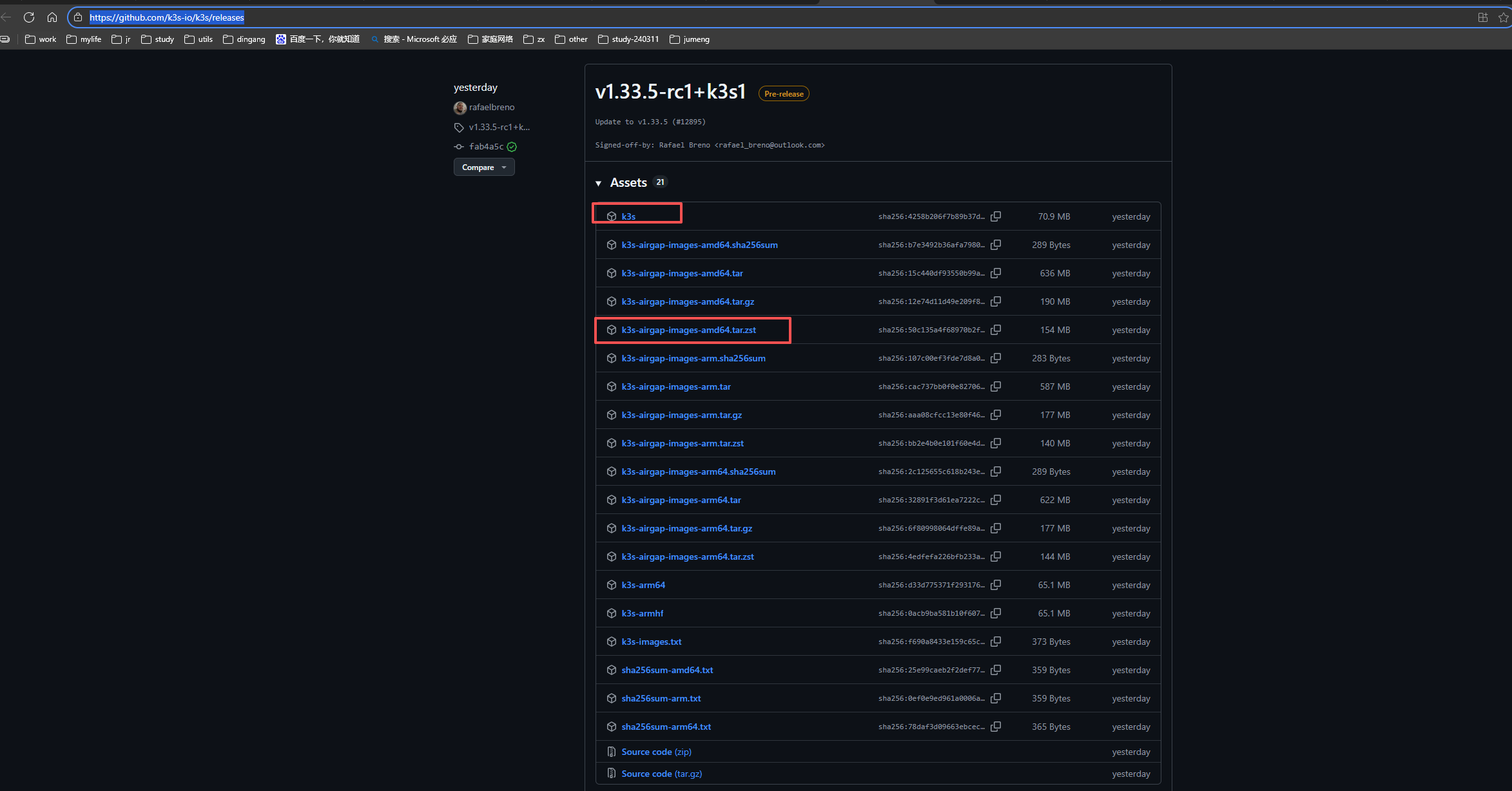Copy sha256 hash for k3s-arm64 binary
This screenshot has height=791, width=1512.
pos(996,585)
